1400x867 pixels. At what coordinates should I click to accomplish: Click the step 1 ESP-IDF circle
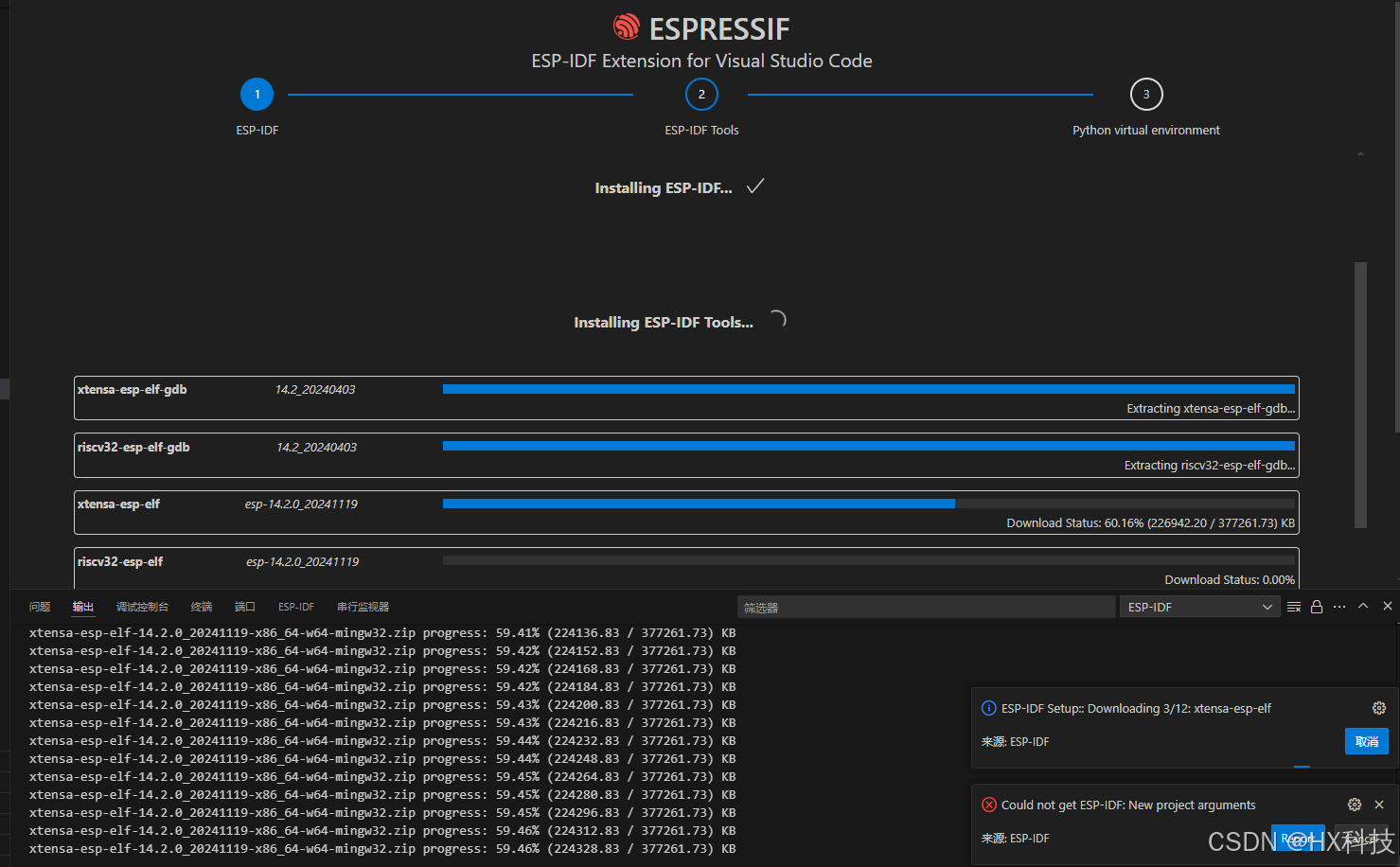pyautogui.click(x=257, y=95)
